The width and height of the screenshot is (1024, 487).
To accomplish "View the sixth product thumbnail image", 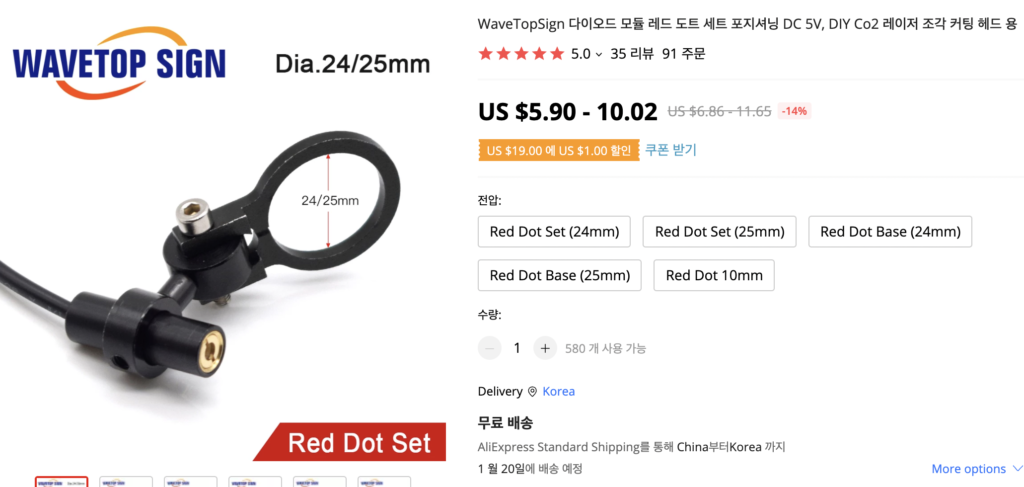I will [384, 482].
